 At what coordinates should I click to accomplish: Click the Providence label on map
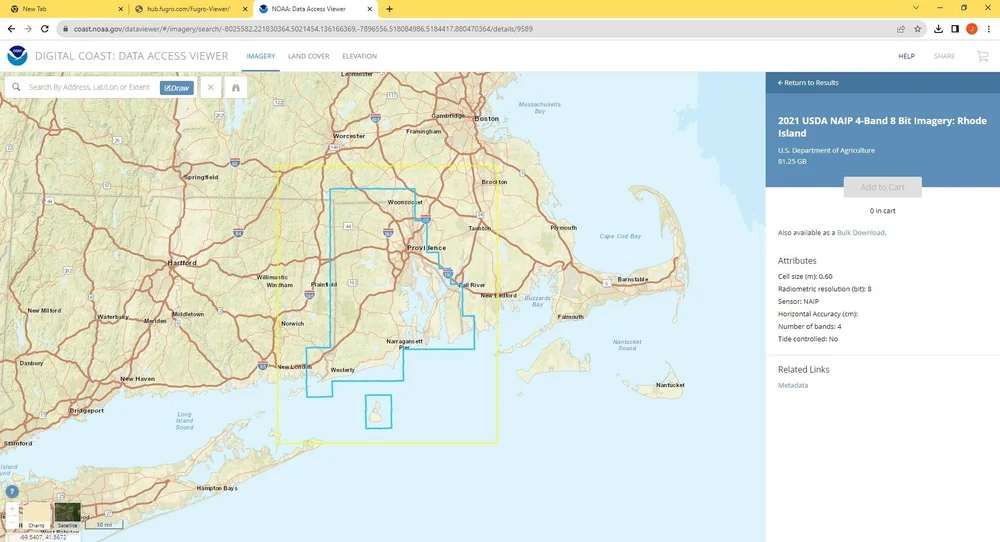point(427,247)
